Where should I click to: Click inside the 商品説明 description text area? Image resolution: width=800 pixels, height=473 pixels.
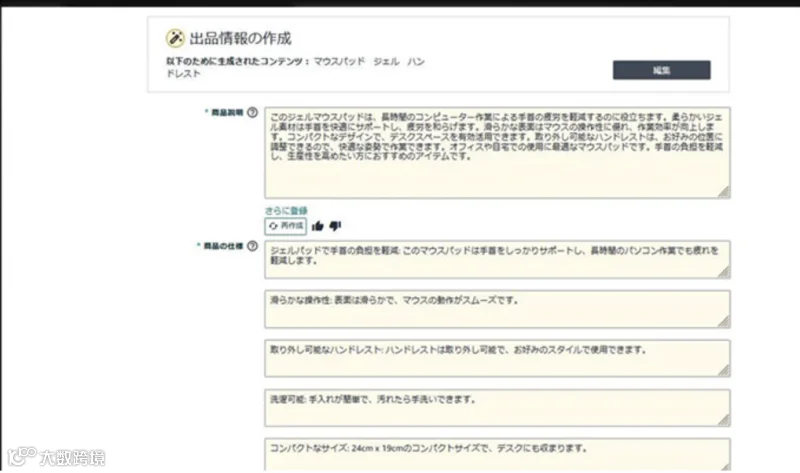pyautogui.click(x=497, y=153)
